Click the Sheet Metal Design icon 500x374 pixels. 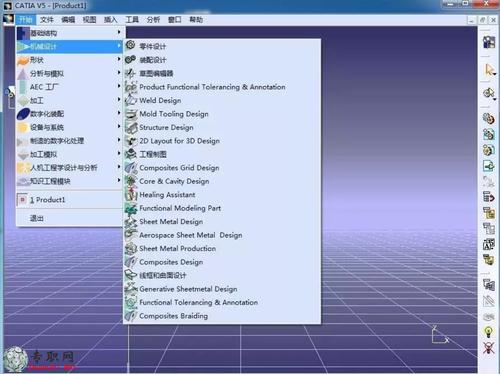pyautogui.click(x=131, y=221)
